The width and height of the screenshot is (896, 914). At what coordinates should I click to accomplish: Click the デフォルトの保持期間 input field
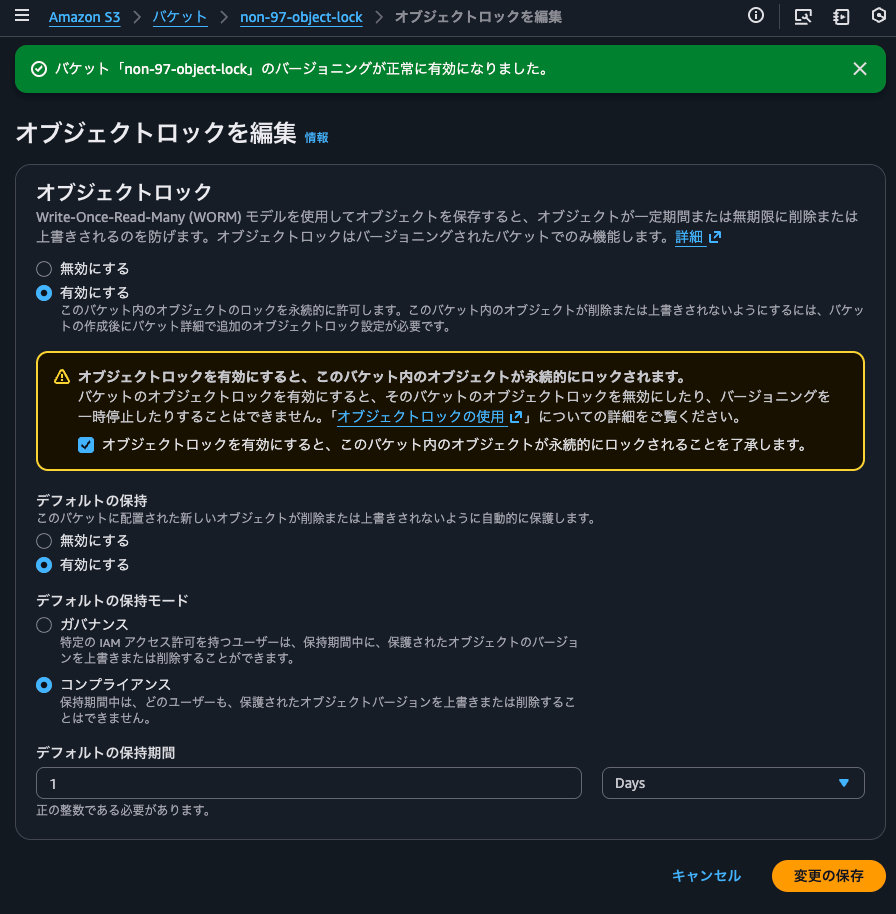pos(309,783)
